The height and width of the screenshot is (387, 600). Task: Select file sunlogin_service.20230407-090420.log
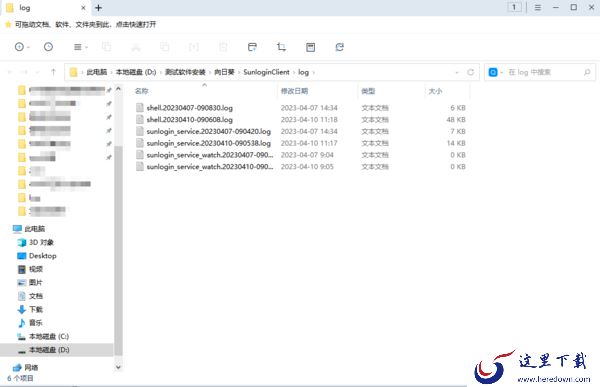click(209, 131)
